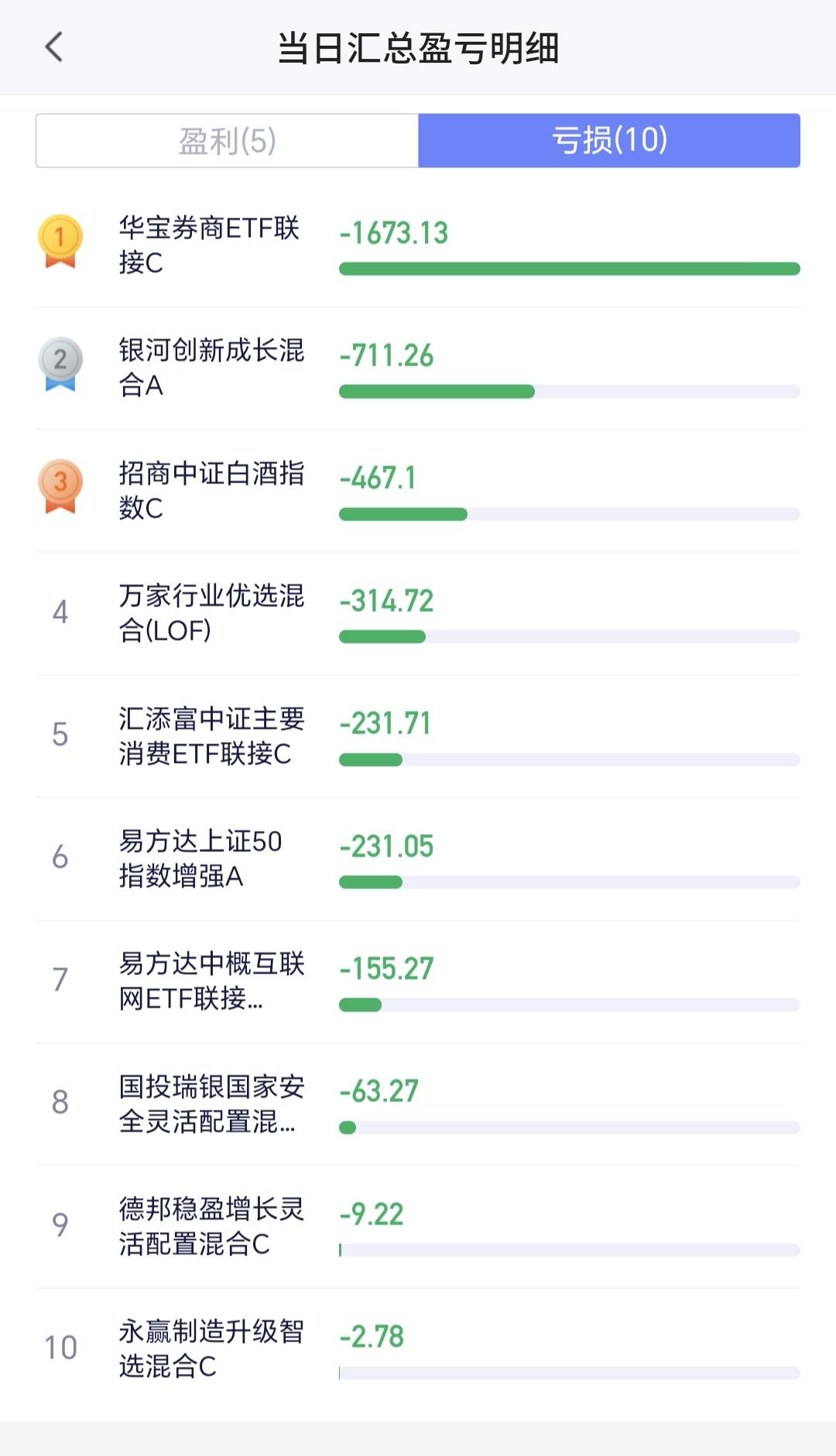Image resolution: width=836 pixels, height=1456 pixels.
Task: Open 万家行业优选混合(LOF) entry
Action: coord(418,613)
